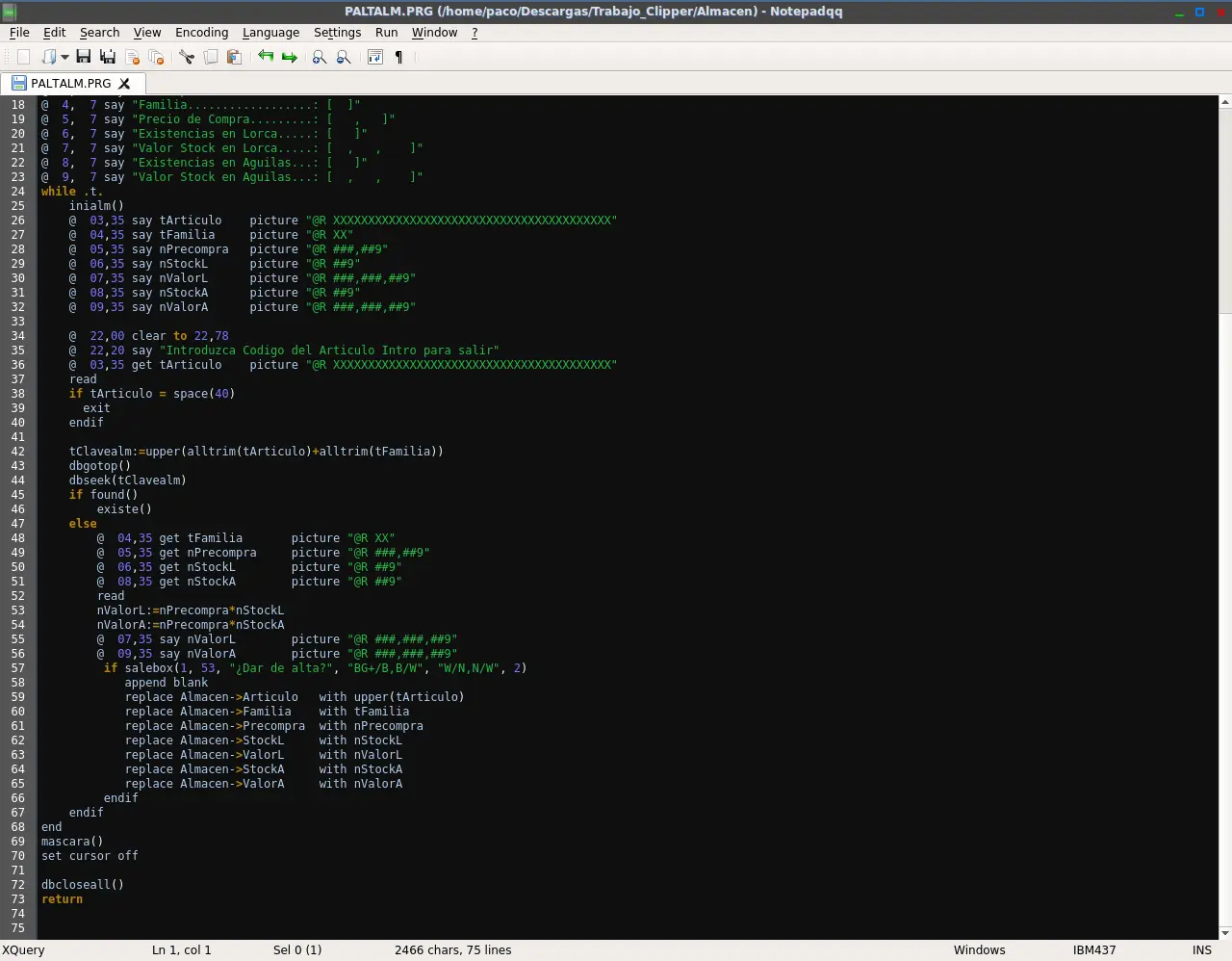This screenshot has width=1232, height=961.
Task: Click the scrollbar down arrow in editor
Action: pos(1225,933)
